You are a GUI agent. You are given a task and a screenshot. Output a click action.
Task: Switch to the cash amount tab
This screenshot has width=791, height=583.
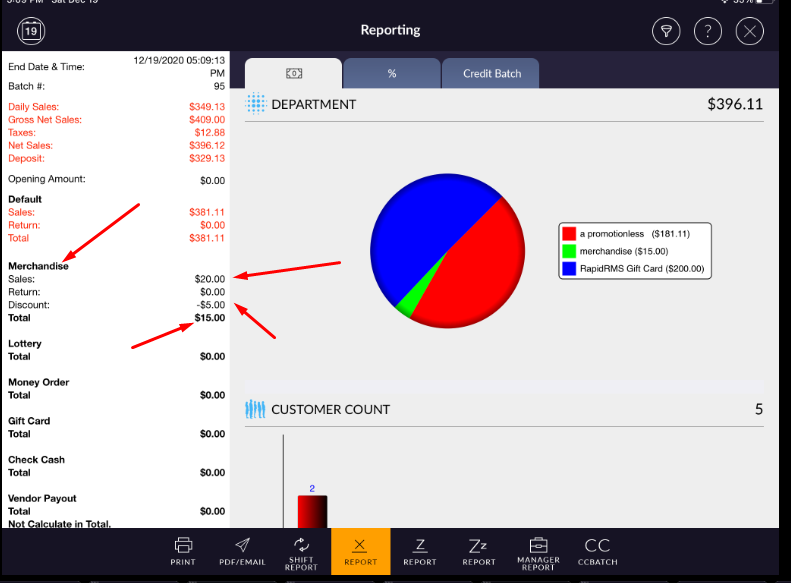[x=294, y=73]
